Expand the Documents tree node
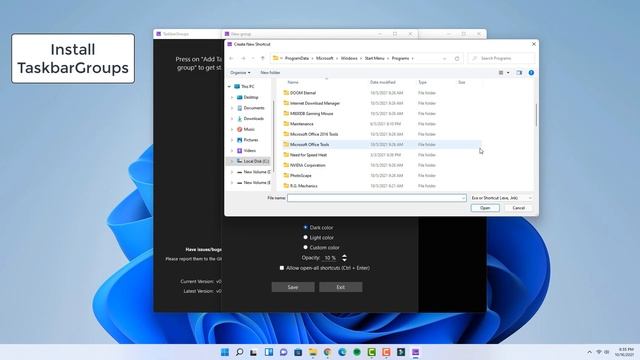The height and width of the screenshot is (360, 640). tap(232, 108)
